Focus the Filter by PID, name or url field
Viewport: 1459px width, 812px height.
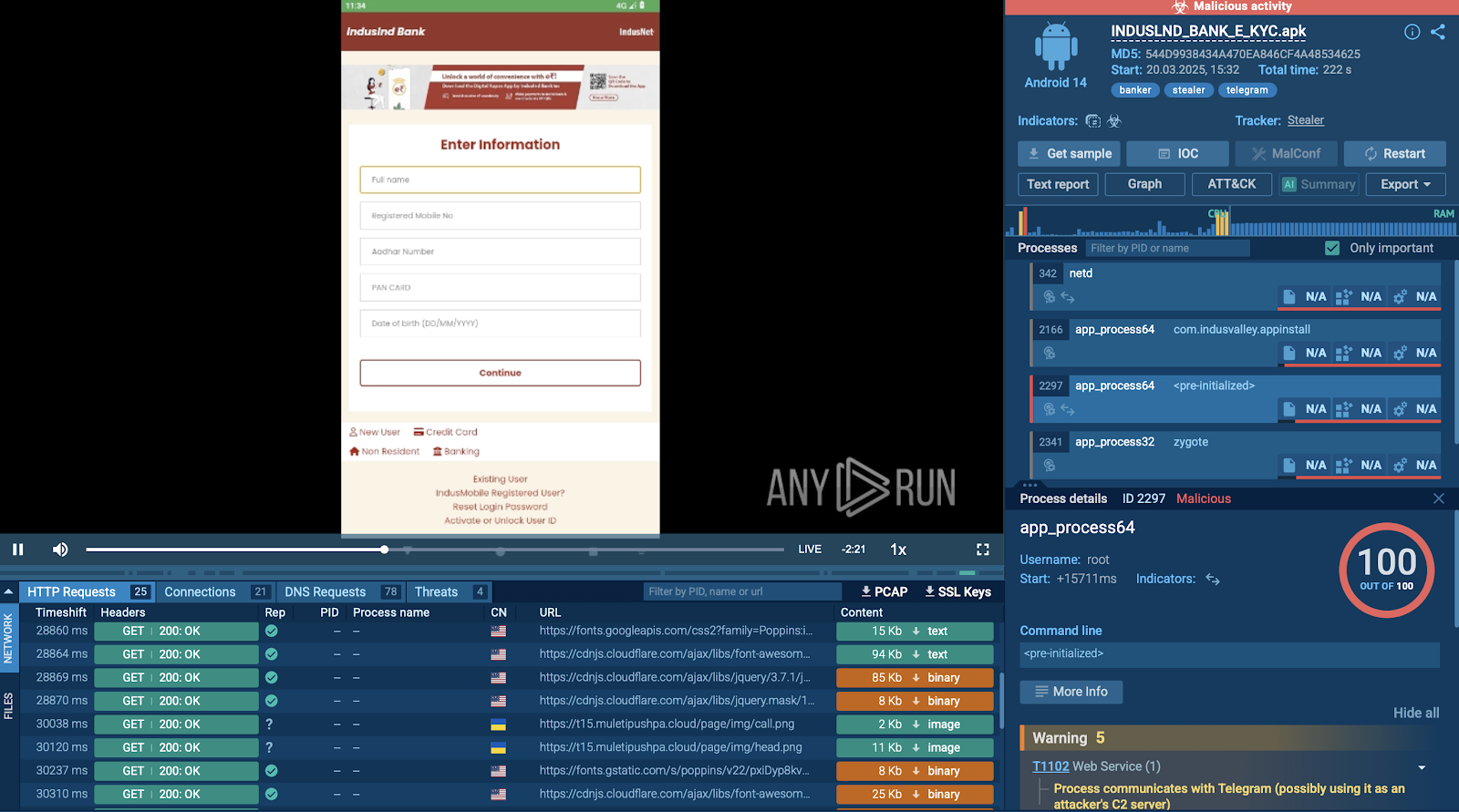coord(742,591)
